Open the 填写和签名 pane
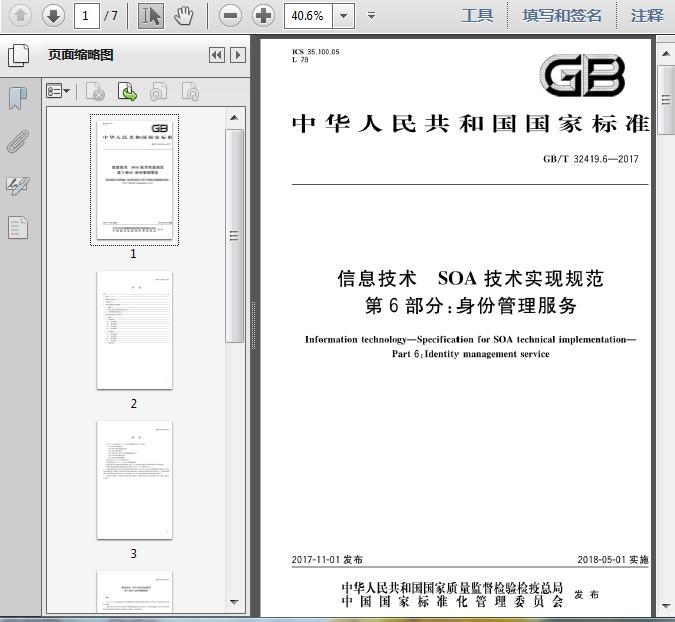The height and width of the screenshot is (622, 675). (562, 16)
